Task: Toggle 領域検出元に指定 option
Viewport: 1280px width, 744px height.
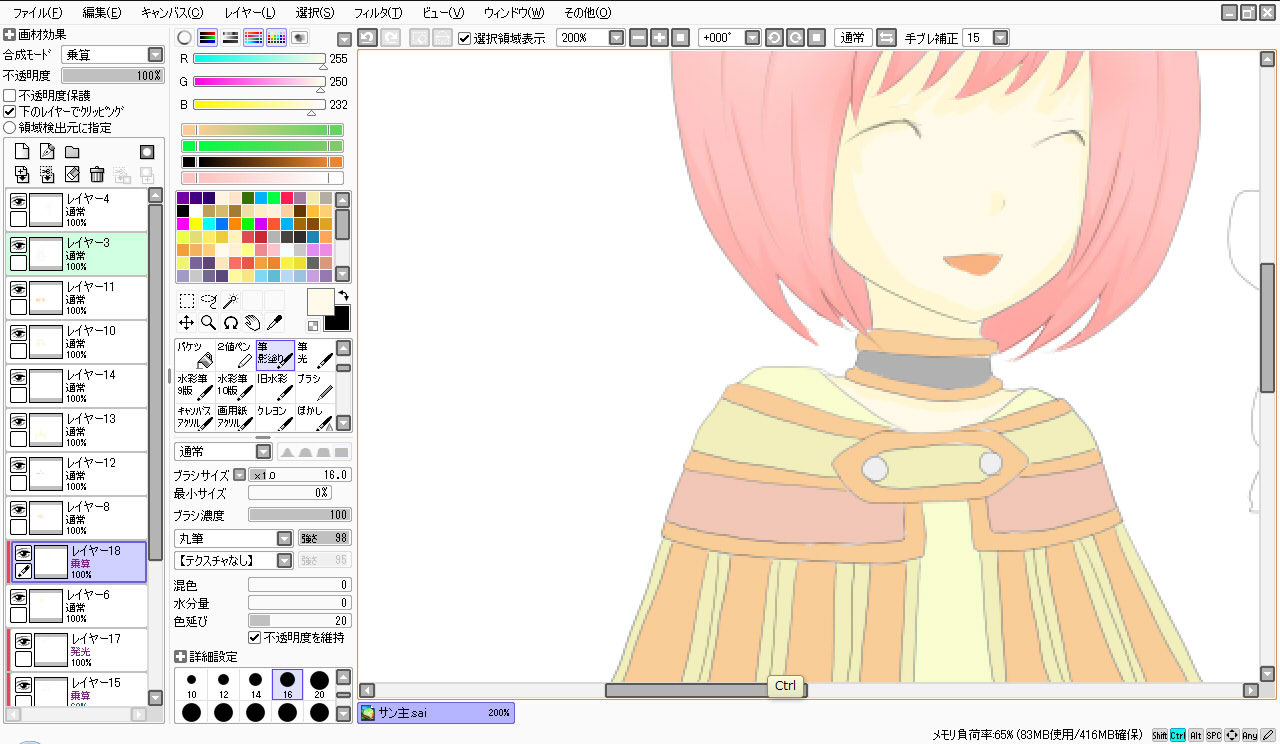Action: pos(10,128)
